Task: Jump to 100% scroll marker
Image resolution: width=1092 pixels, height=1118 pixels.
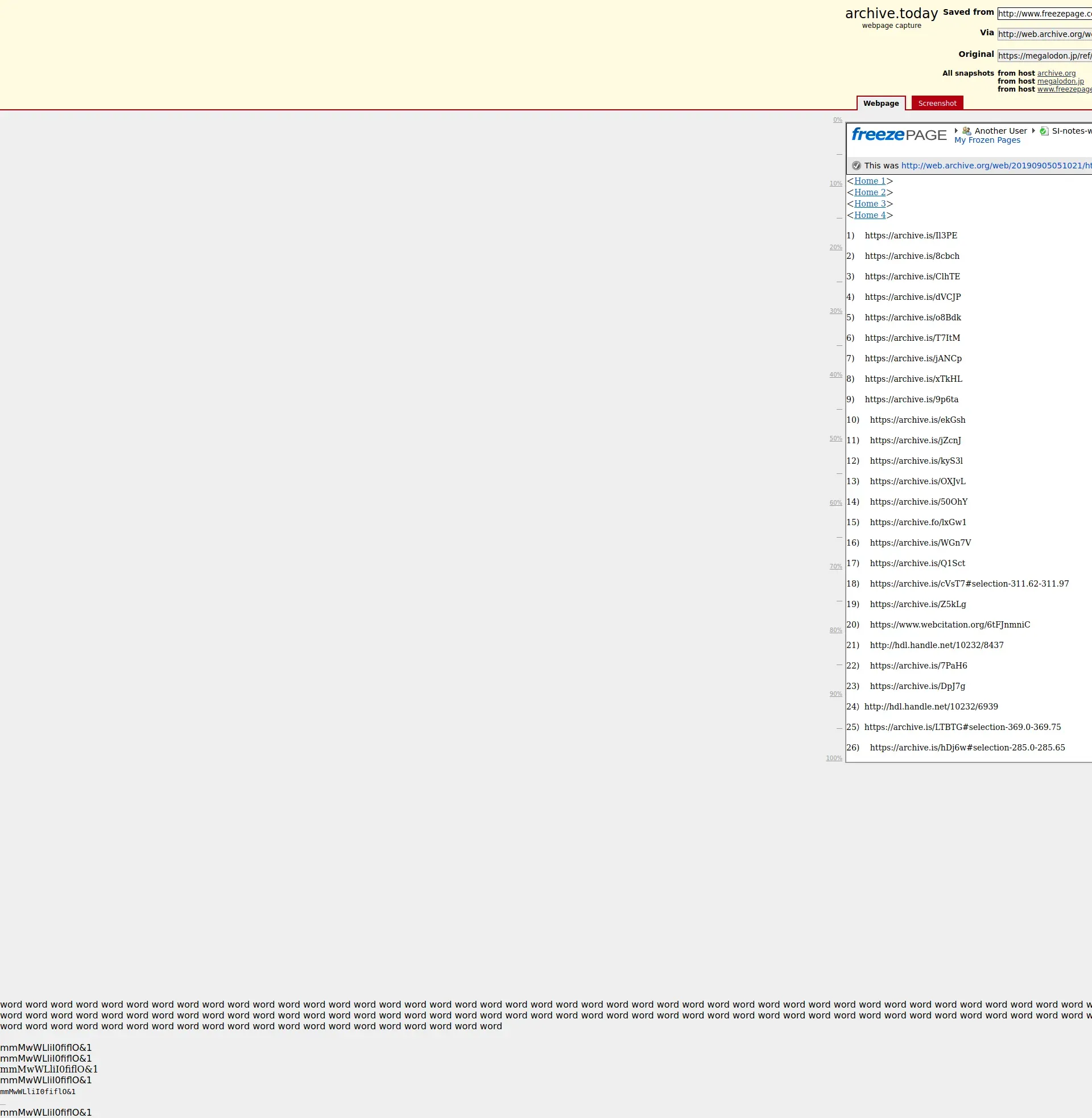Action: click(833, 758)
